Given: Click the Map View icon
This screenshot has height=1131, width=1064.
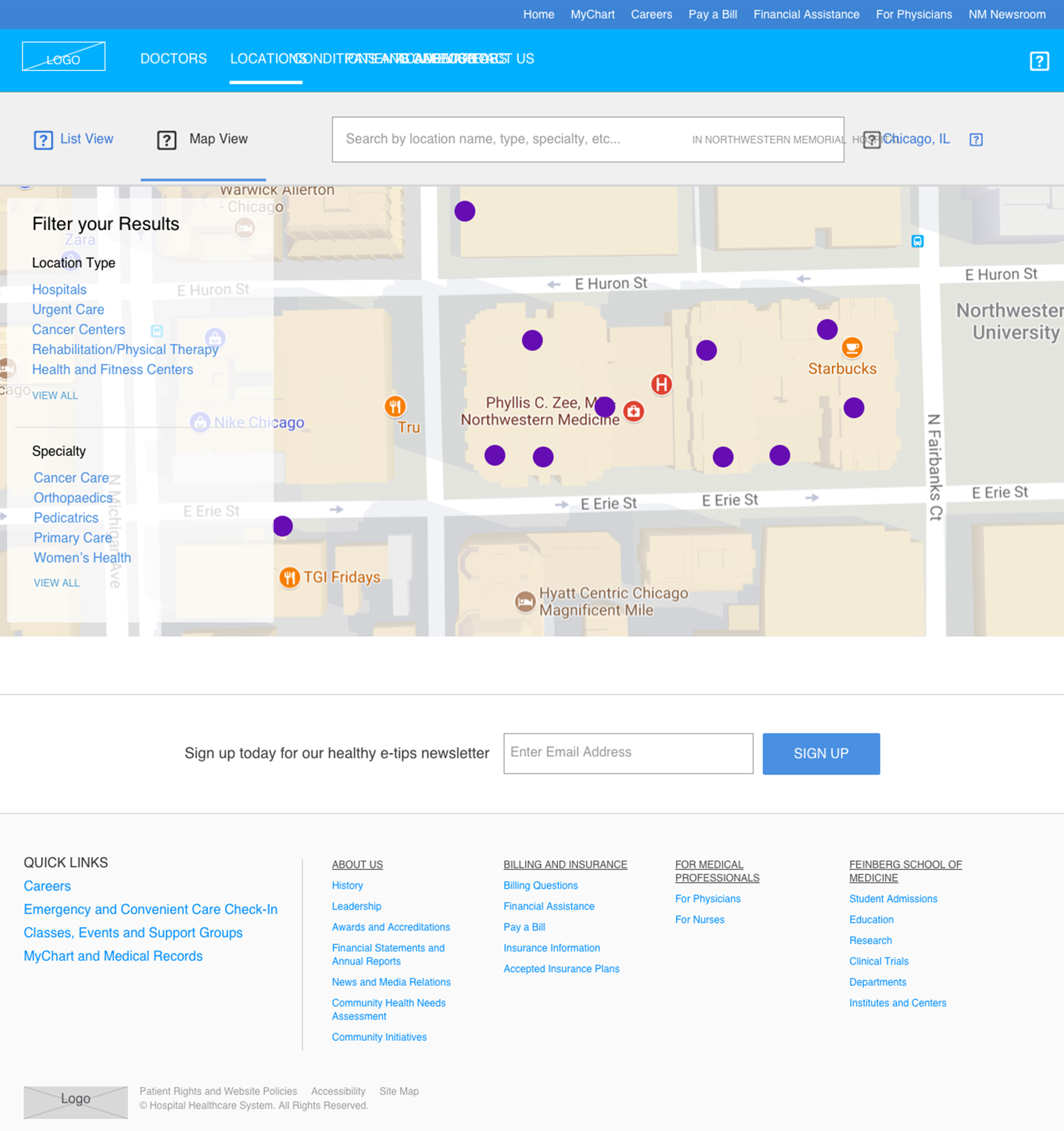Looking at the screenshot, I should [167, 140].
